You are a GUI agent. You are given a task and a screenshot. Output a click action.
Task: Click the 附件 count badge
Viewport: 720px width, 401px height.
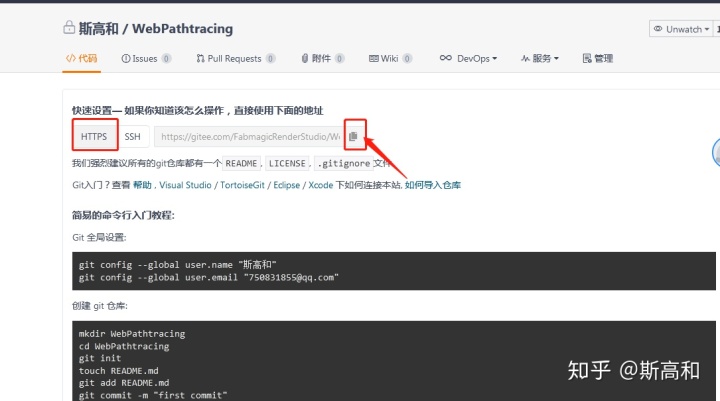339,58
